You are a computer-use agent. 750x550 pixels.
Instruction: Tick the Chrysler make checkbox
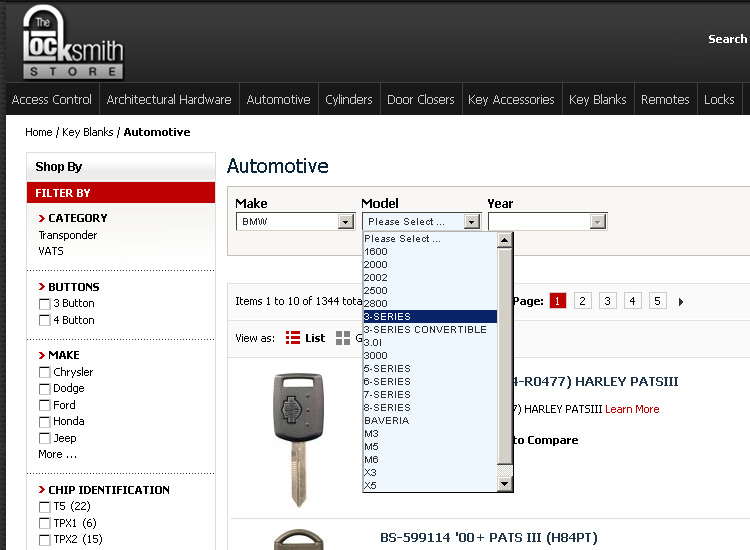pyautogui.click(x=44, y=372)
